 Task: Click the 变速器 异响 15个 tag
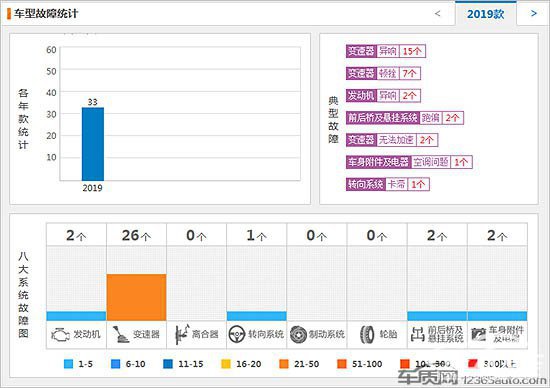click(x=385, y=51)
